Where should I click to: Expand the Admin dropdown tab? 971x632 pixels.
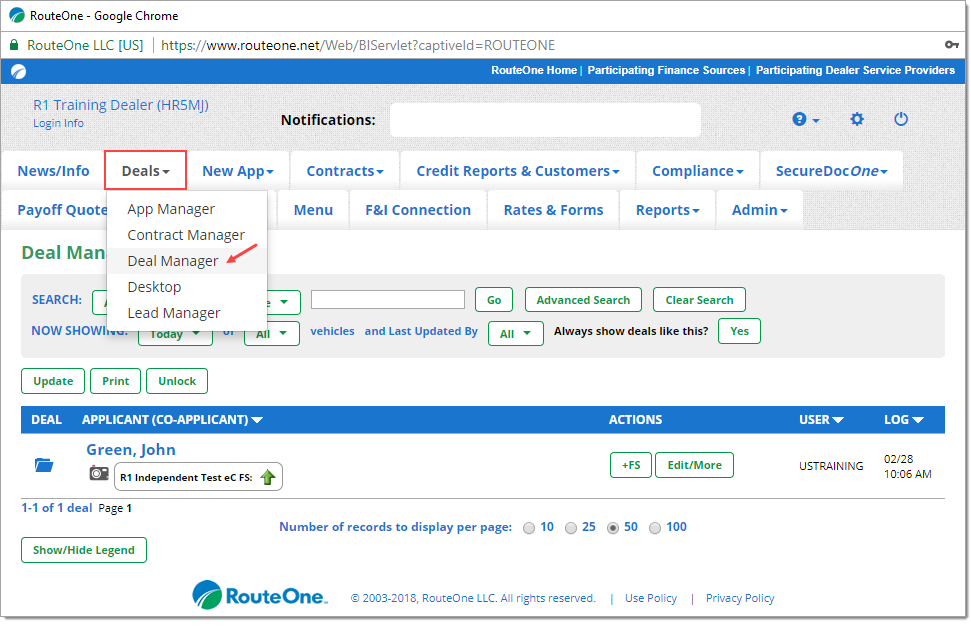(759, 210)
